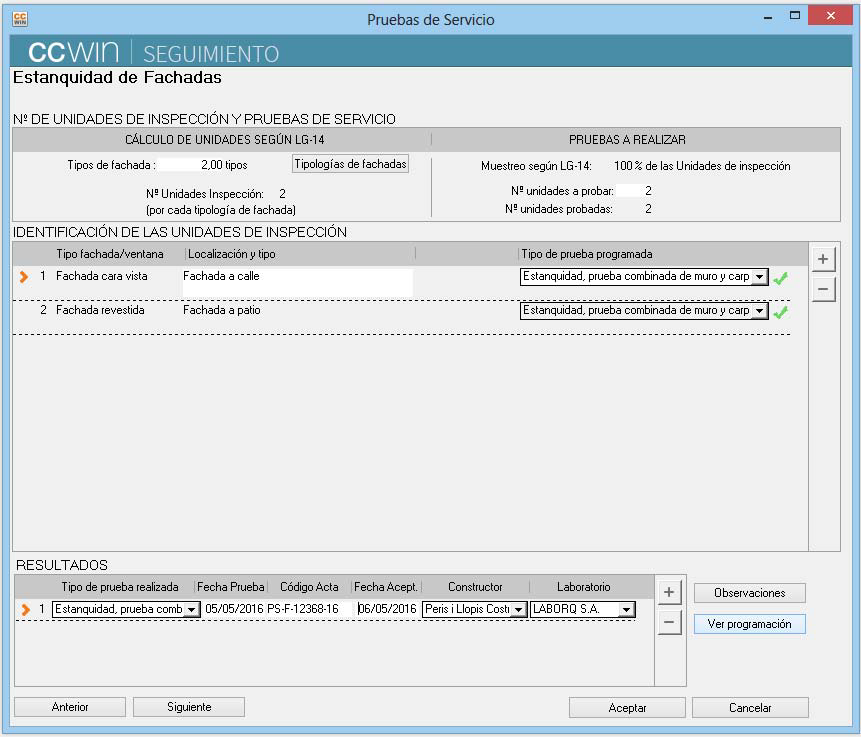Open Tipo de prueba dropdown for Fachada revestida

759,311
